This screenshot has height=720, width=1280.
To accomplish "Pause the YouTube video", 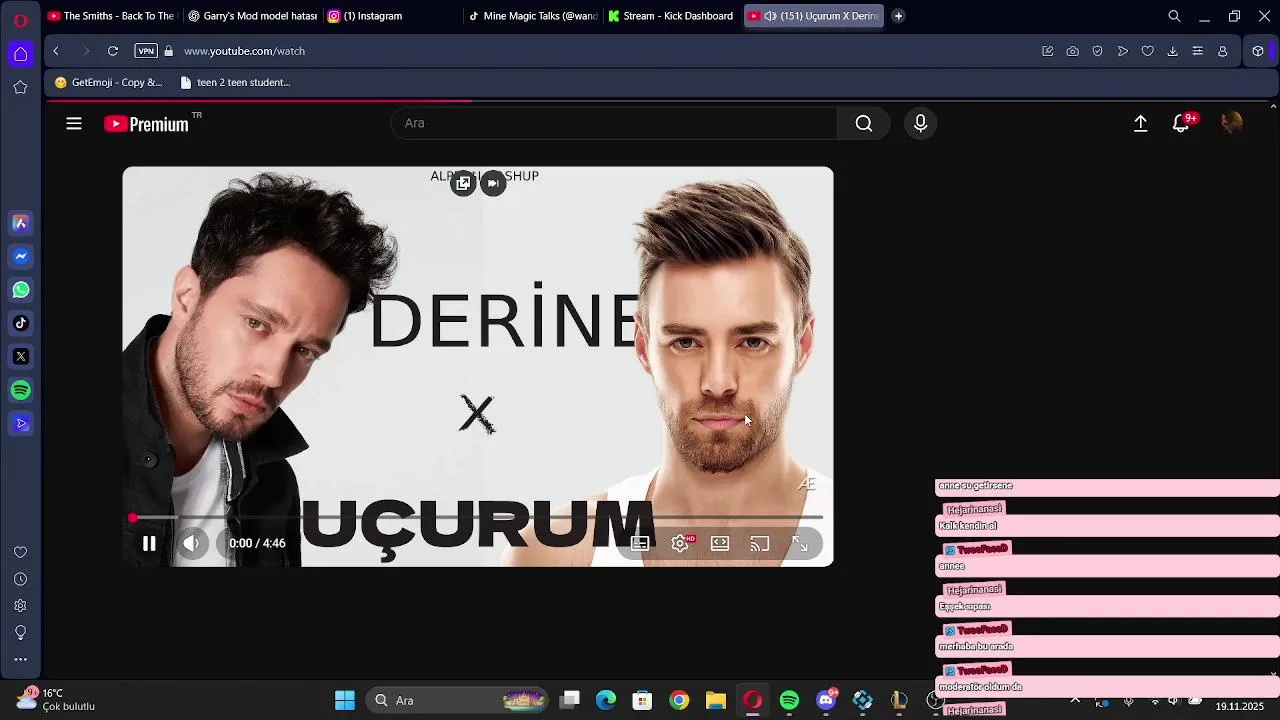I will pos(149,543).
